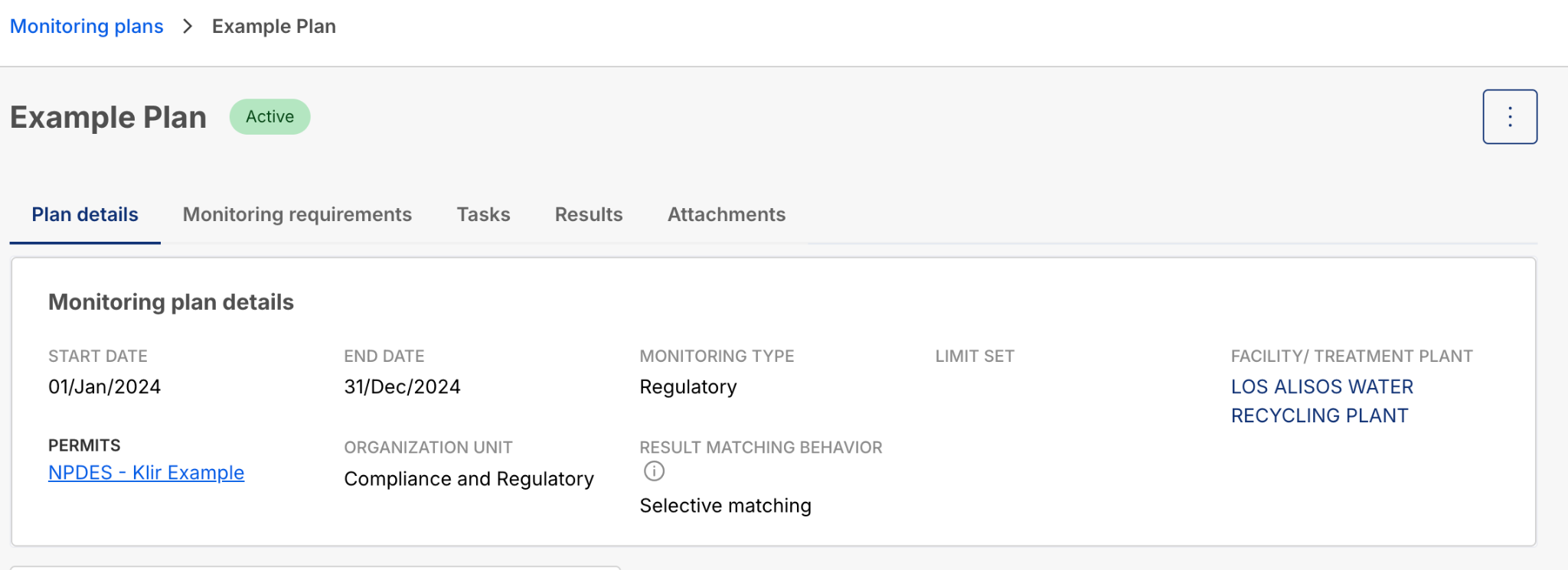Click the breadcrumb chevron separator
This screenshot has width=1568, height=570.
pyautogui.click(x=188, y=26)
